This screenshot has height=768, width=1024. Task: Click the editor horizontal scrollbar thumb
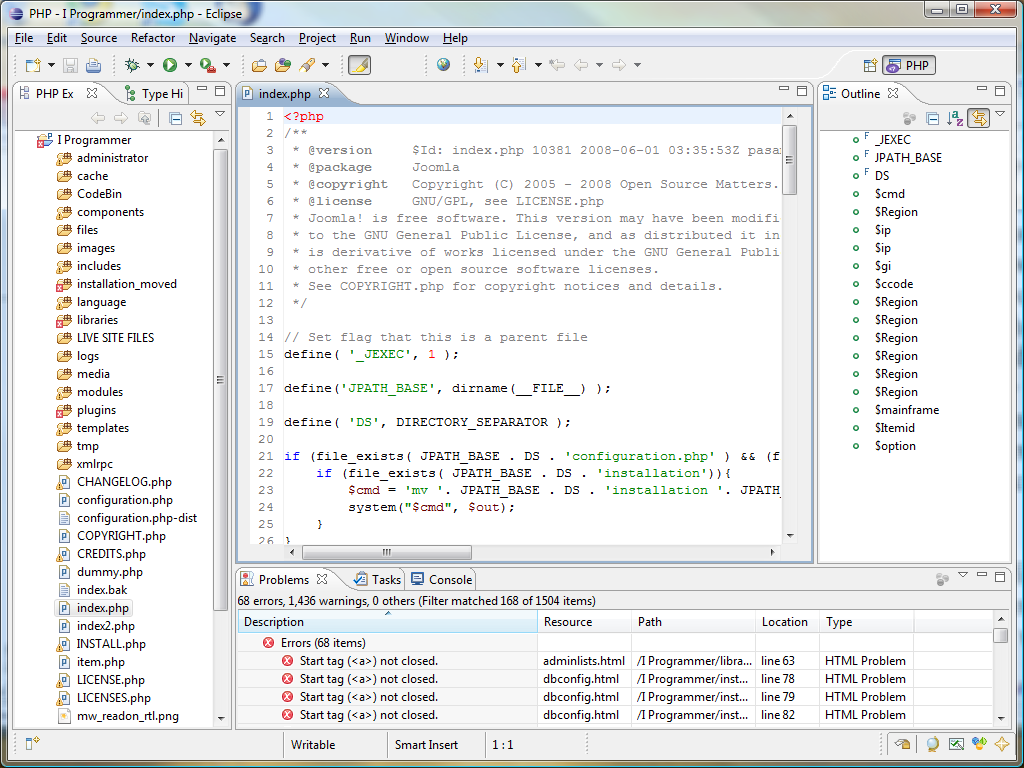(x=387, y=552)
